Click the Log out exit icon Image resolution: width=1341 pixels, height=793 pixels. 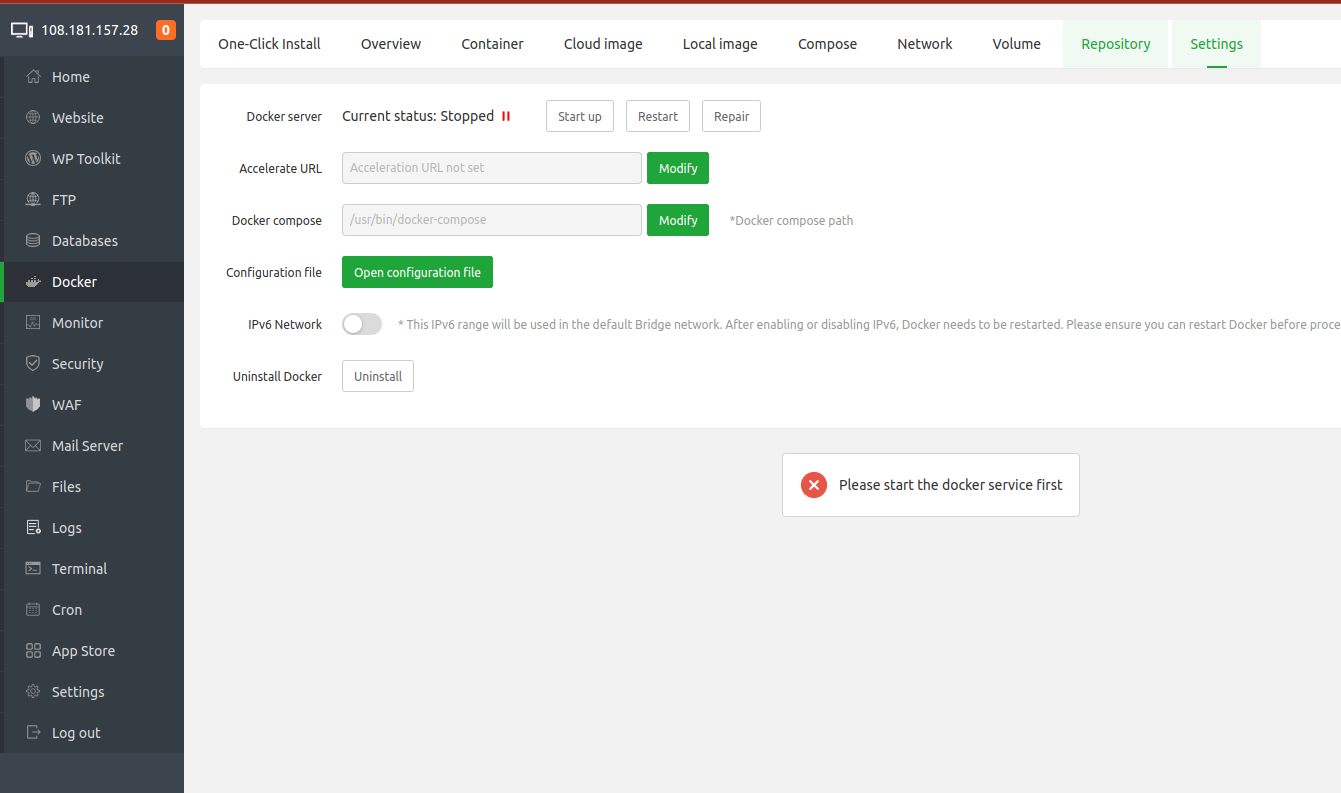(x=33, y=733)
